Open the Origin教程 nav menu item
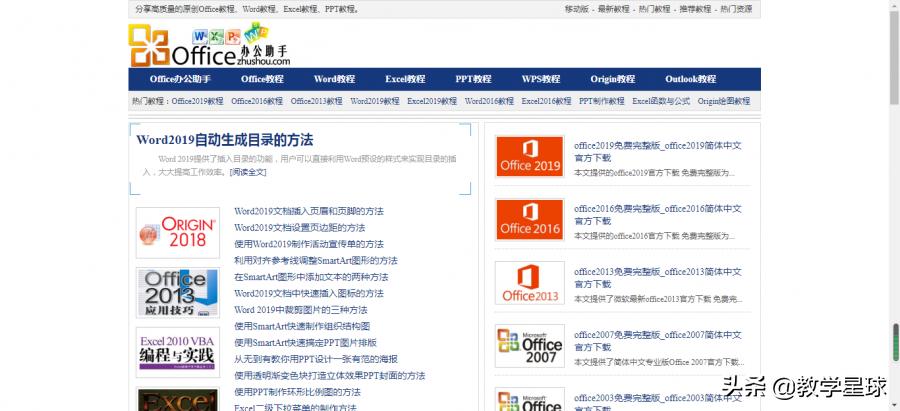Screen dimensions: 900x411 tap(612, 79)
